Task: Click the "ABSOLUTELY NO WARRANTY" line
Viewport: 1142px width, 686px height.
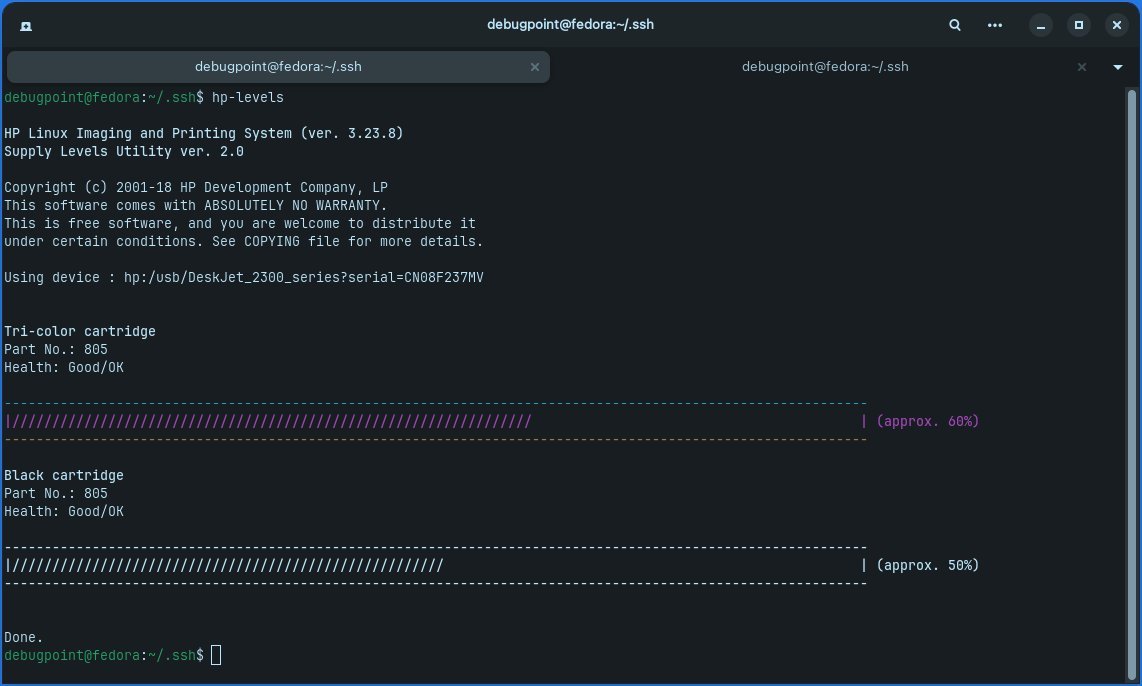Action: coord(196,205)
